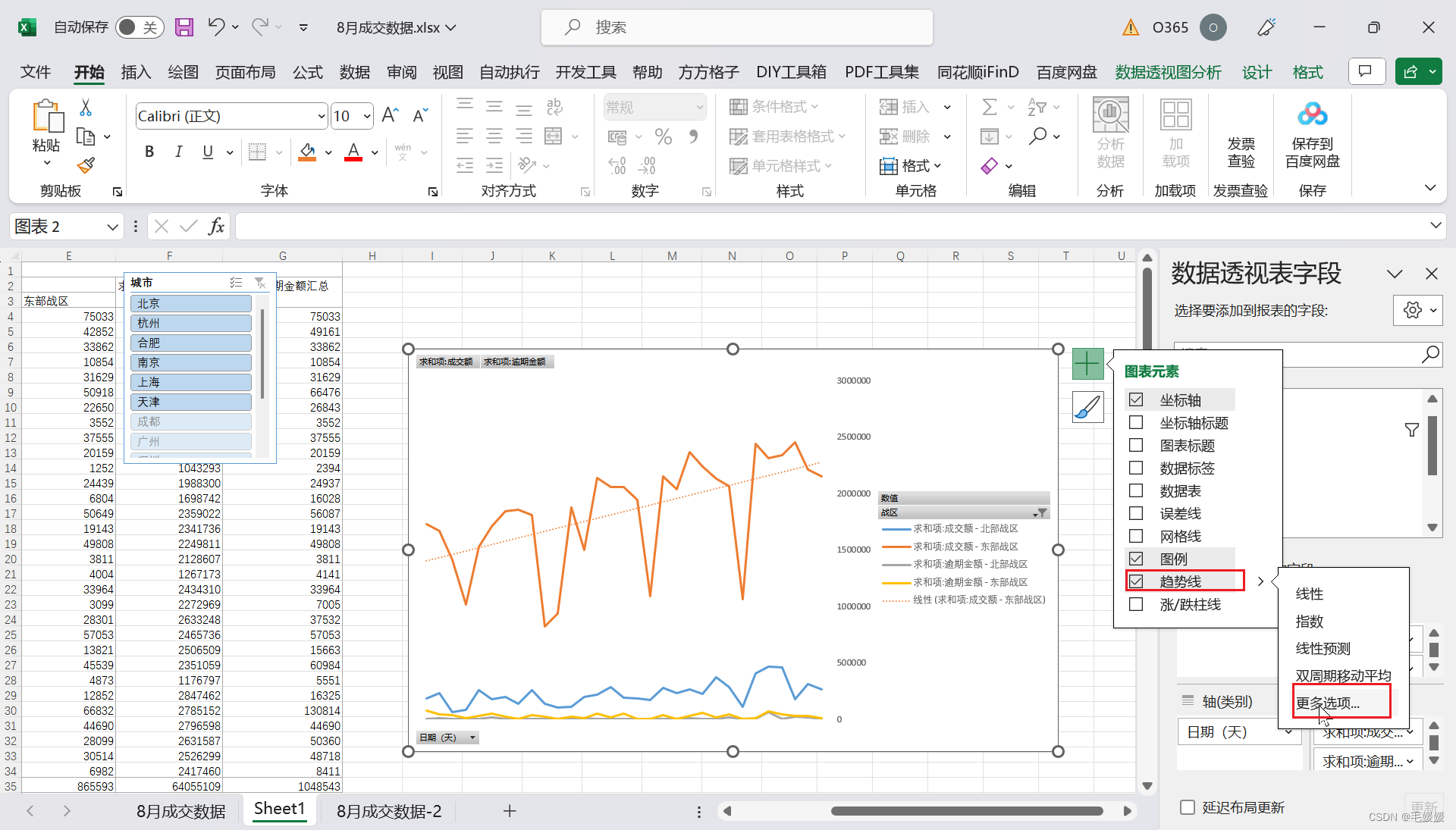Viewport: 1456px width, 830px height.
Task: Select the 上海 slicer button
Action: pos(191,382)
